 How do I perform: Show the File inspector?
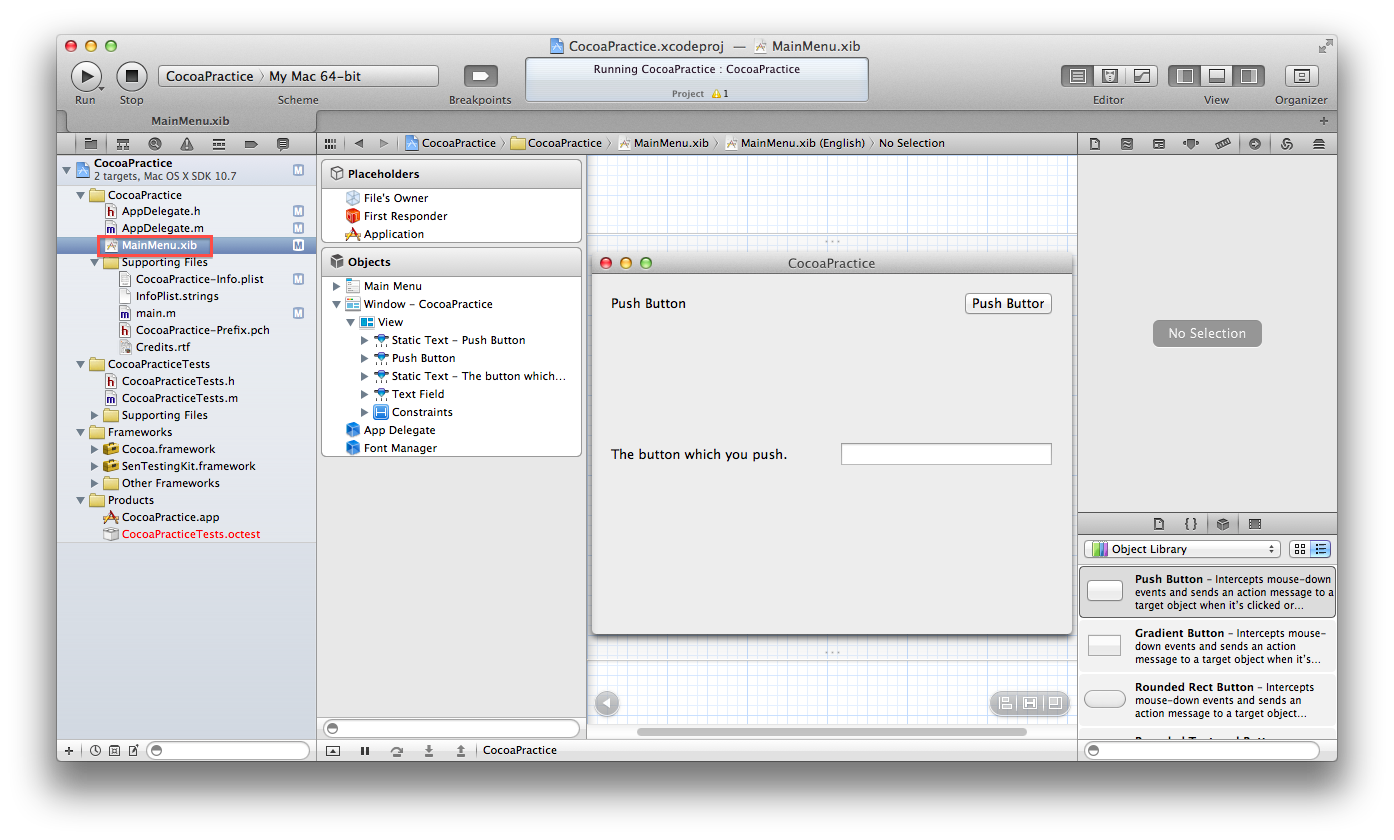1095,143
